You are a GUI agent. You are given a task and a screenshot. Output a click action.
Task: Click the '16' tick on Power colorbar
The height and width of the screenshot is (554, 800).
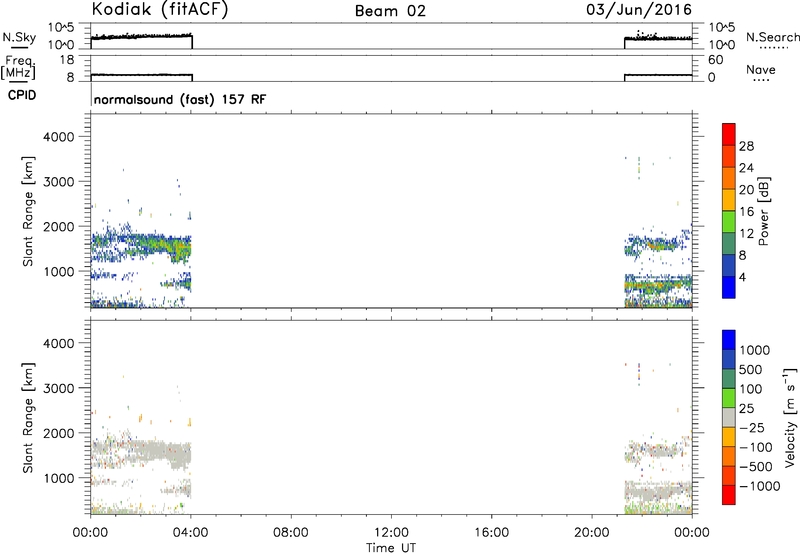(746, 212)
